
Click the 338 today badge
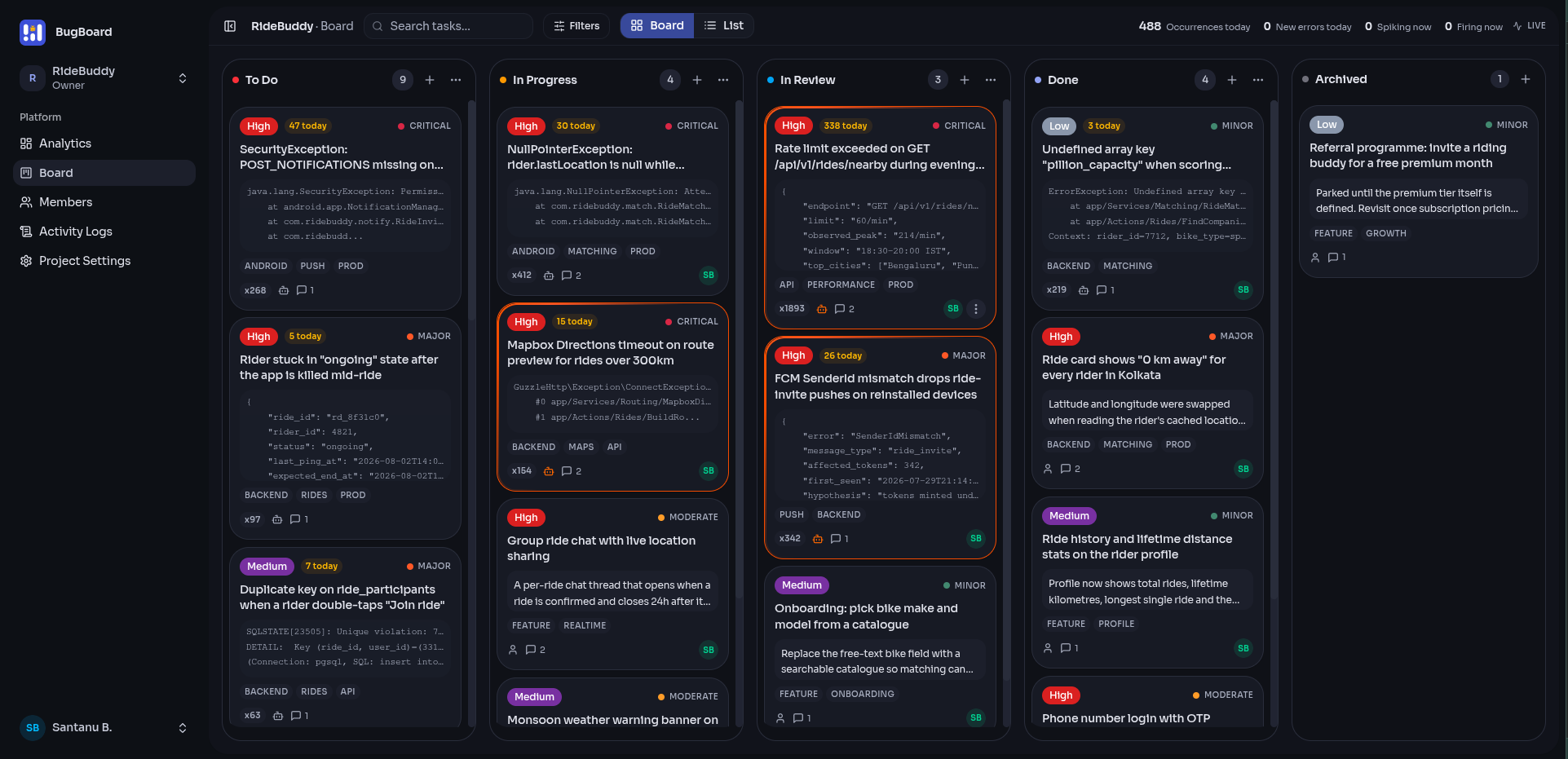click(846, 126)
